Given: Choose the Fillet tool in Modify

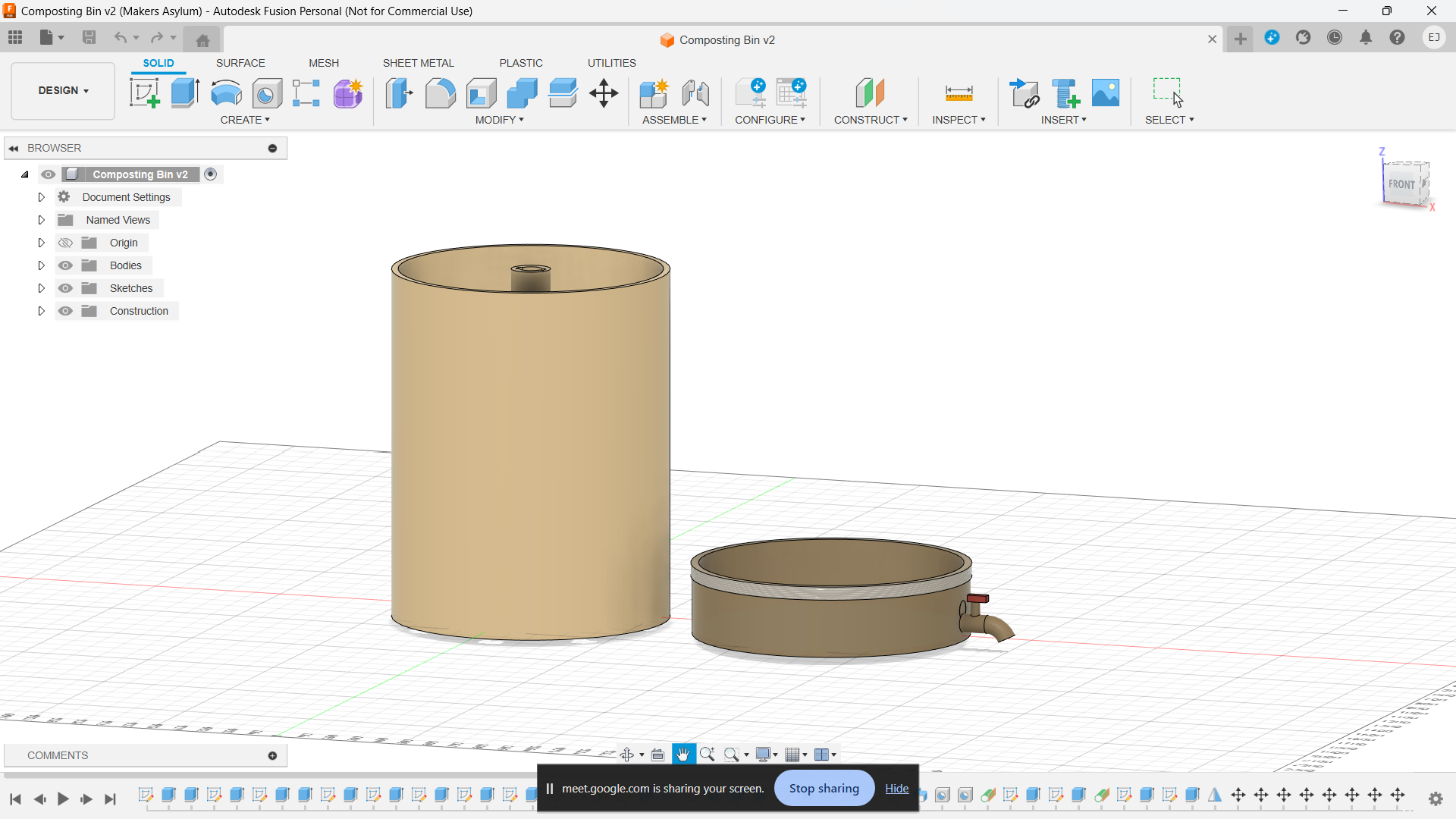Looking at the screenshot, I should [x=440, y=93].
